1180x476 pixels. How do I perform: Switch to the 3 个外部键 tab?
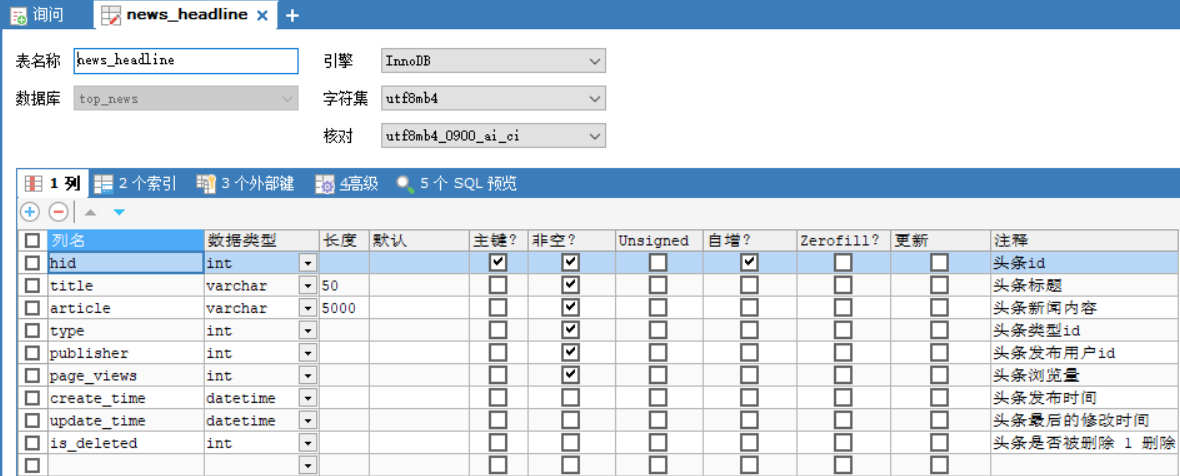pyautogui.click(x=245, y=184)
